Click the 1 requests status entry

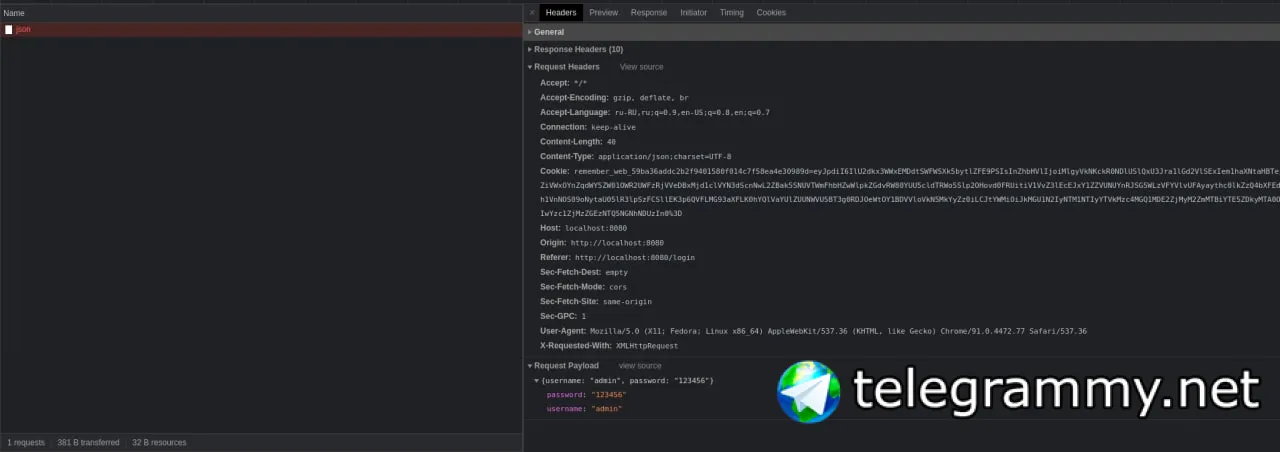click(26, 443)
